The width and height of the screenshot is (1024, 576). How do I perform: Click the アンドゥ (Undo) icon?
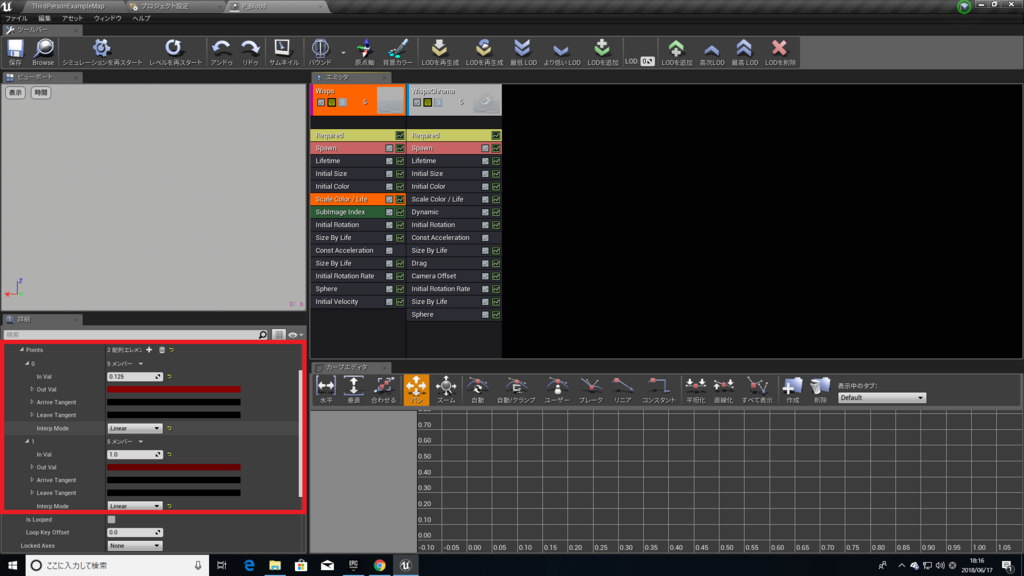click(221, 52)
